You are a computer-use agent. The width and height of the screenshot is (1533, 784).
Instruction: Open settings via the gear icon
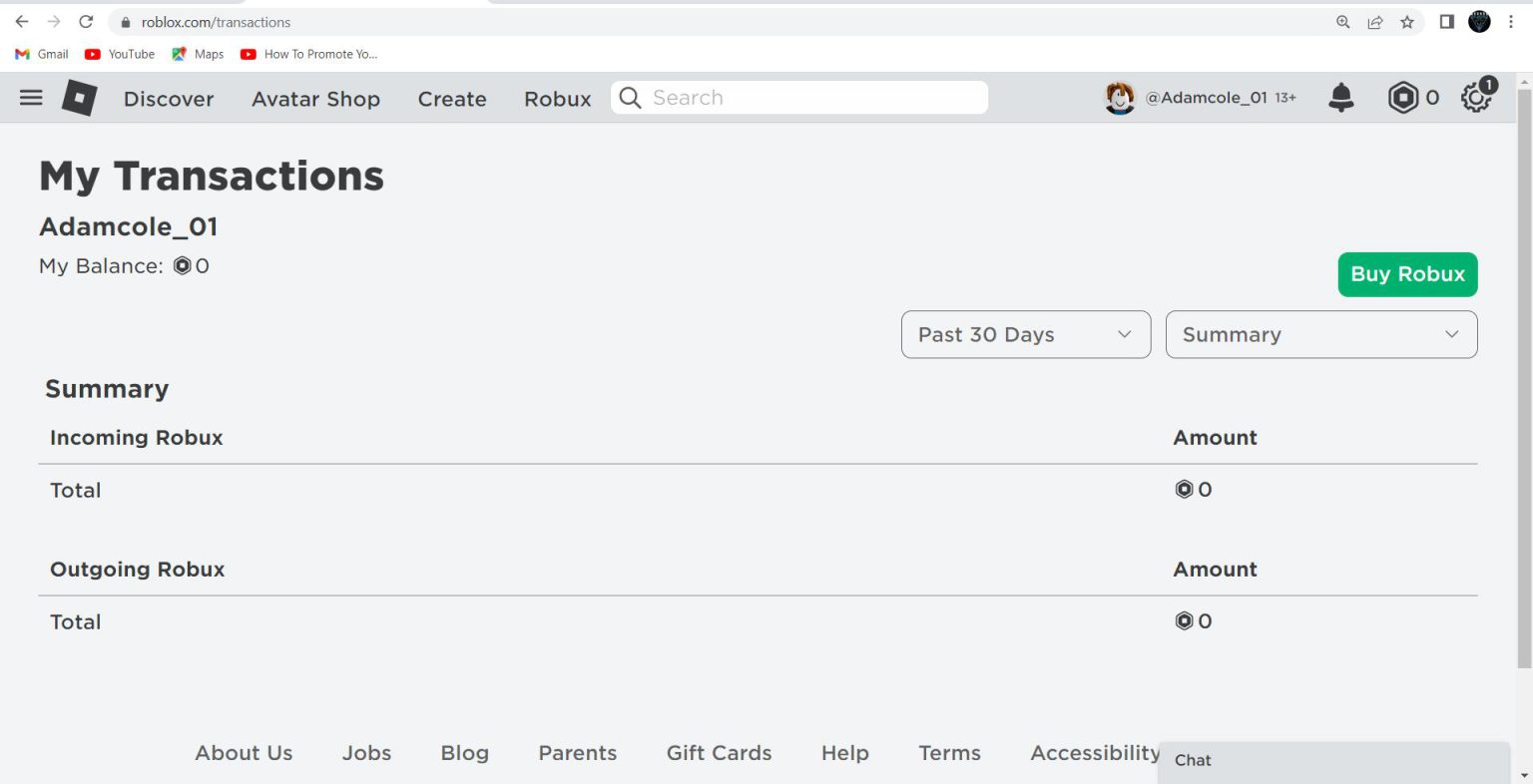point(1475,97)
